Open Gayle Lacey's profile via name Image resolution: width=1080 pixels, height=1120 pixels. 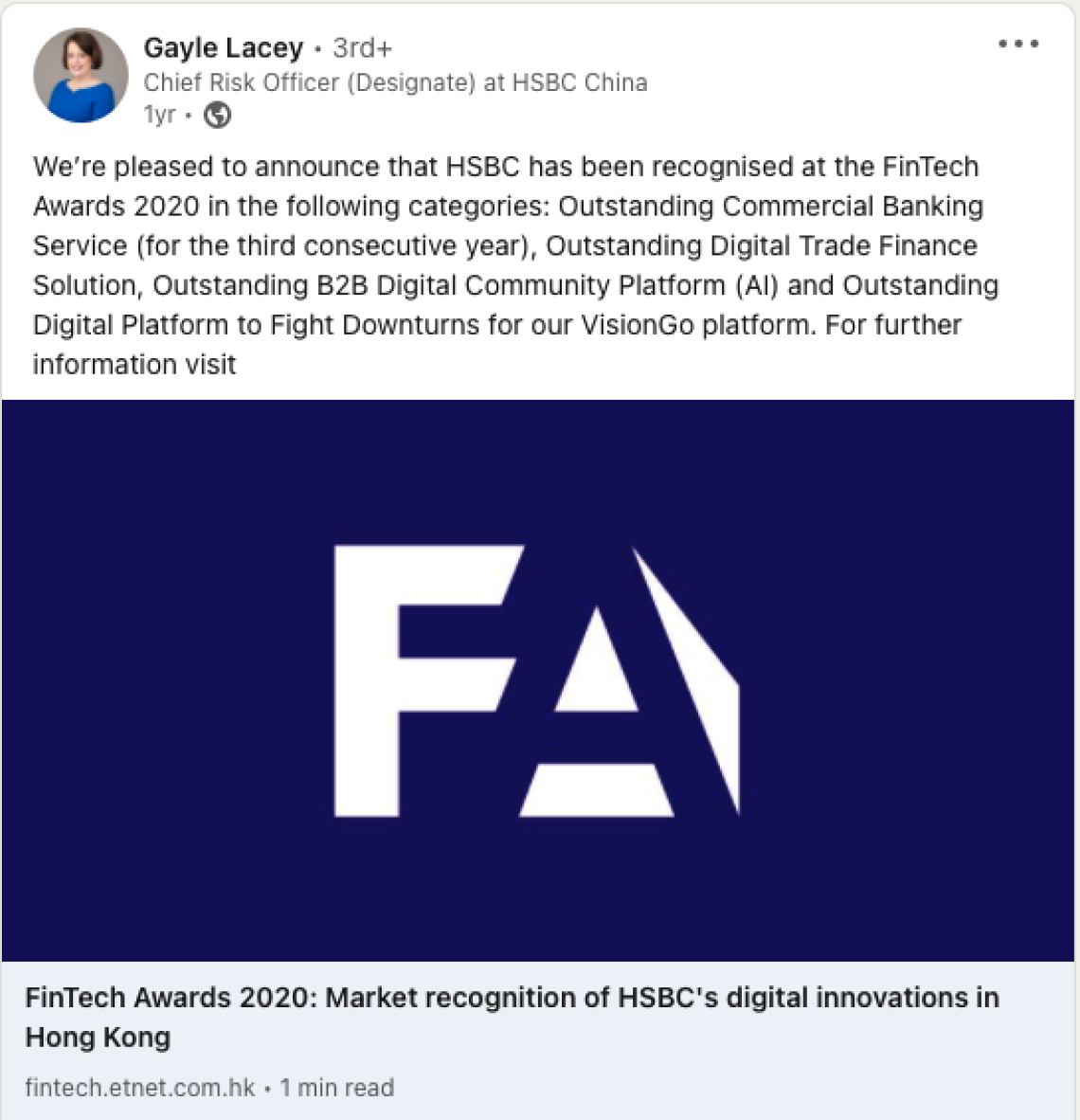click(x=224, y=47)
